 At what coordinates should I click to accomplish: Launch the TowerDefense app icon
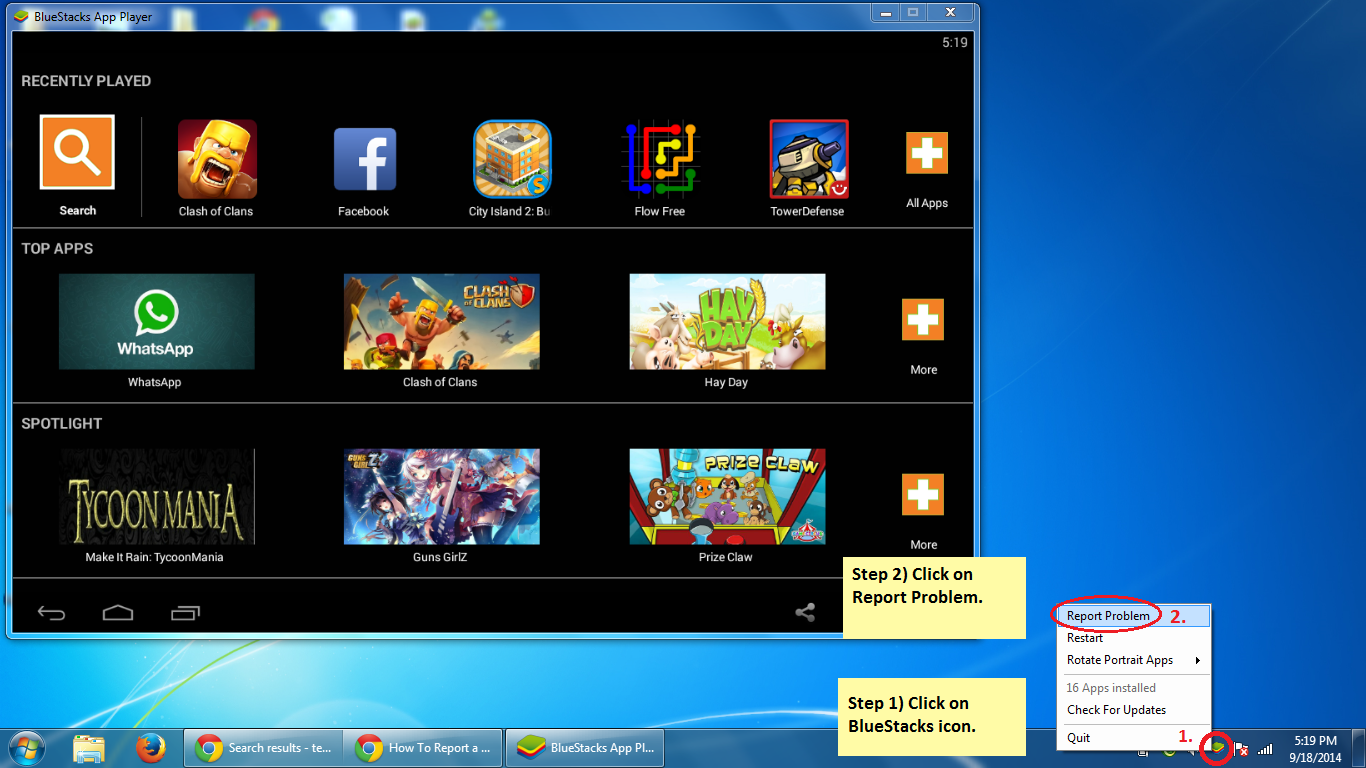click(809, 159)
